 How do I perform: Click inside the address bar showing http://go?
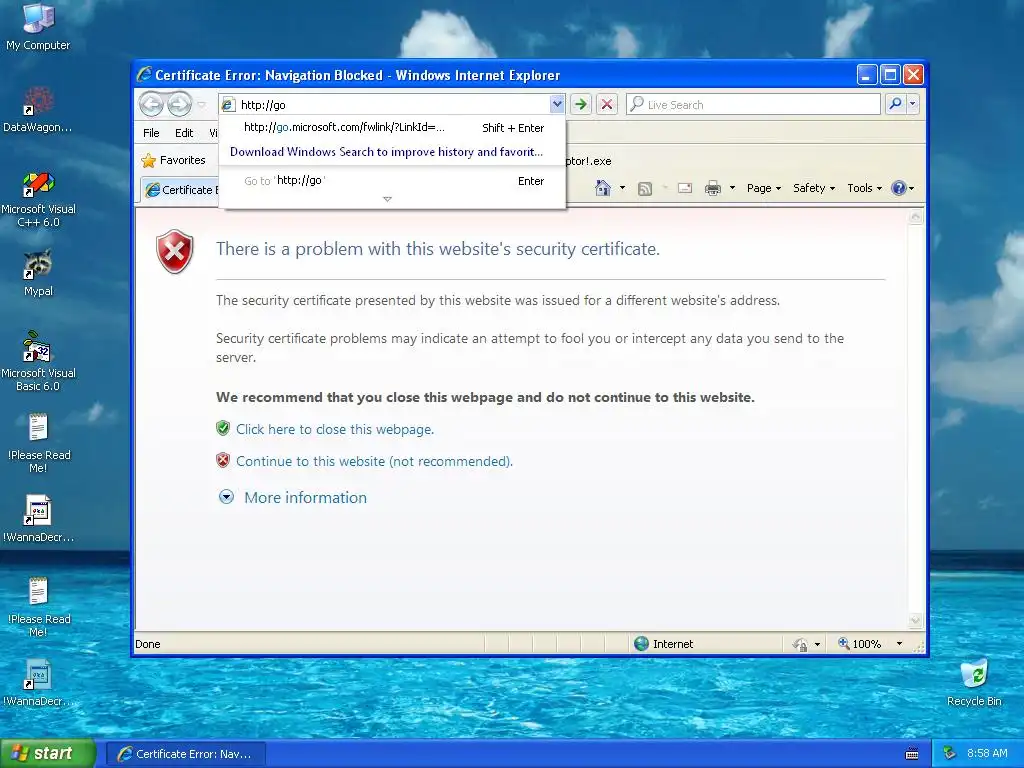392,104
